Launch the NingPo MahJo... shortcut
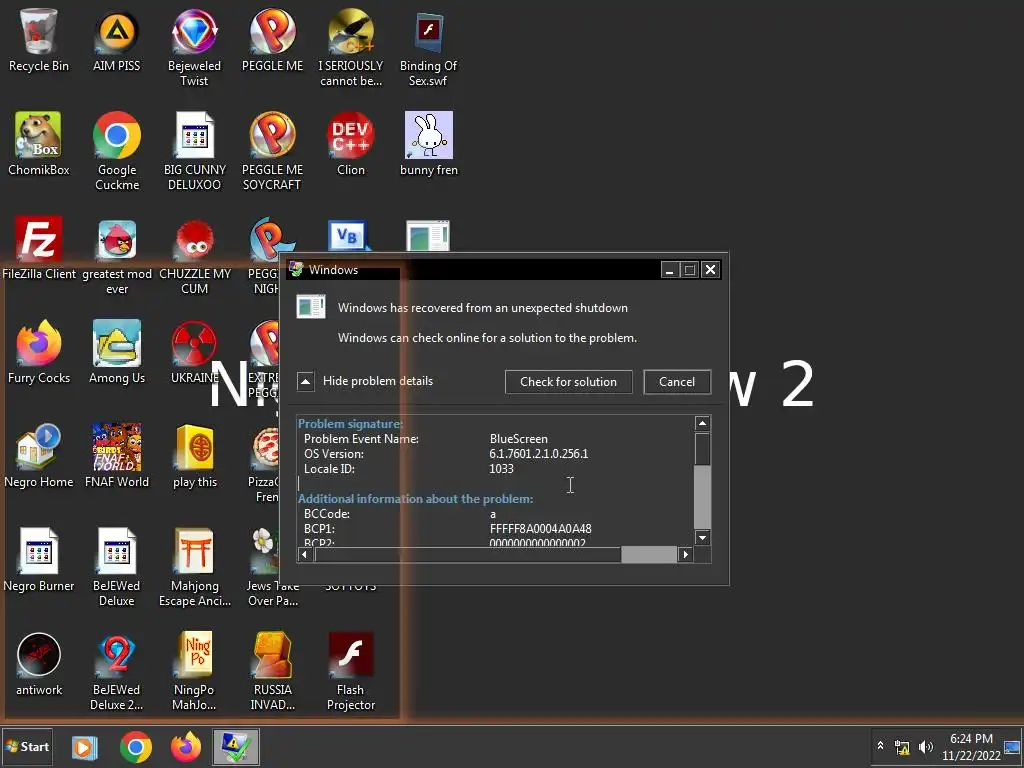This screenshot has height=768, width=1024. pyautogui.click(x=194, y=671)
